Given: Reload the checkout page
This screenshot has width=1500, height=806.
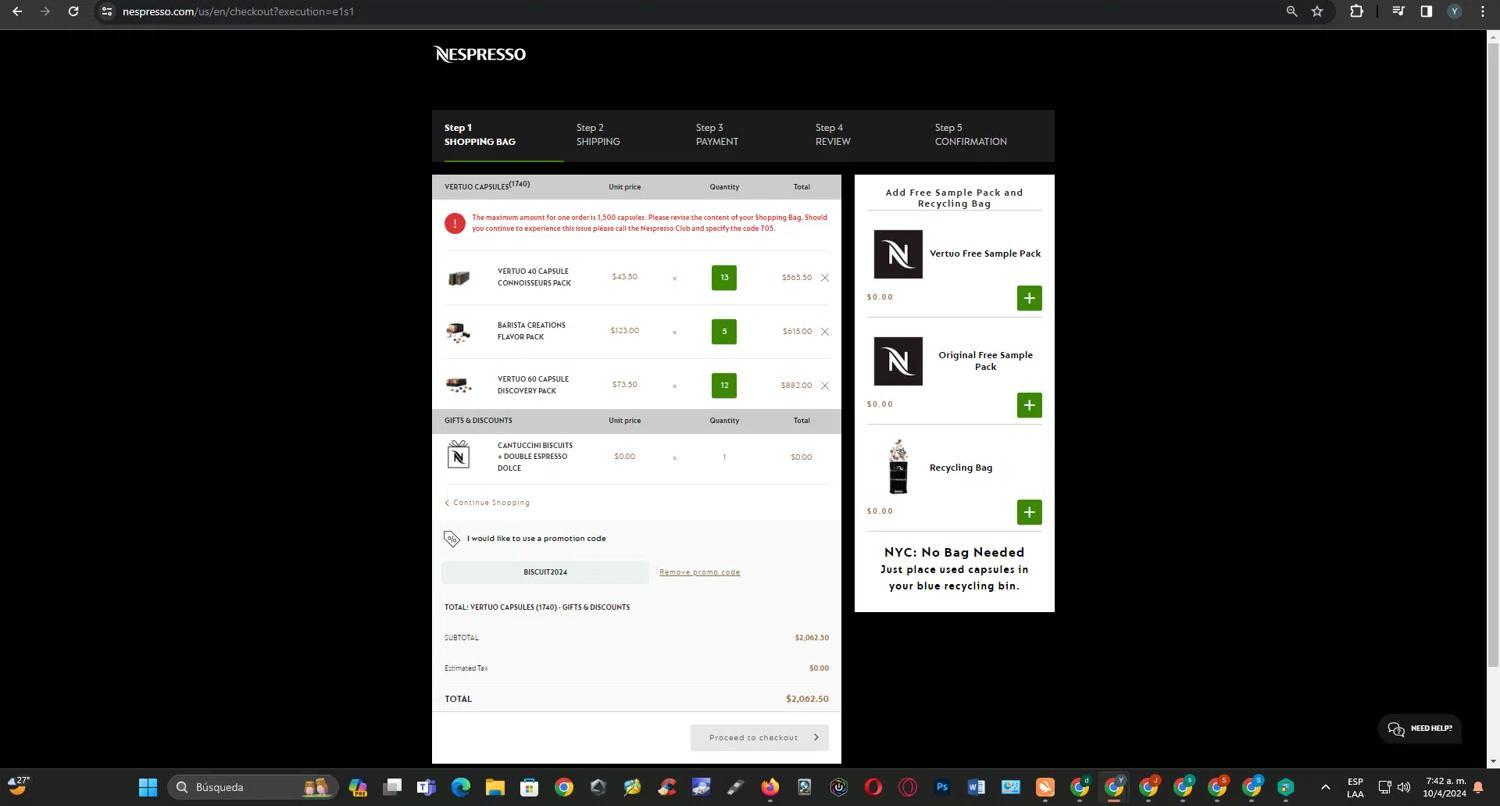Looking at the screenshot, I should [x=73, y=11].
